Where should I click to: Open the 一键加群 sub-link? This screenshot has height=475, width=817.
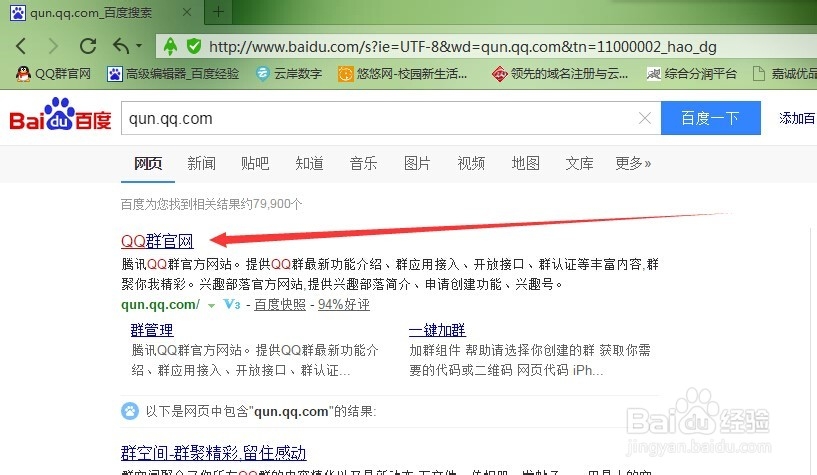[437, 330]
